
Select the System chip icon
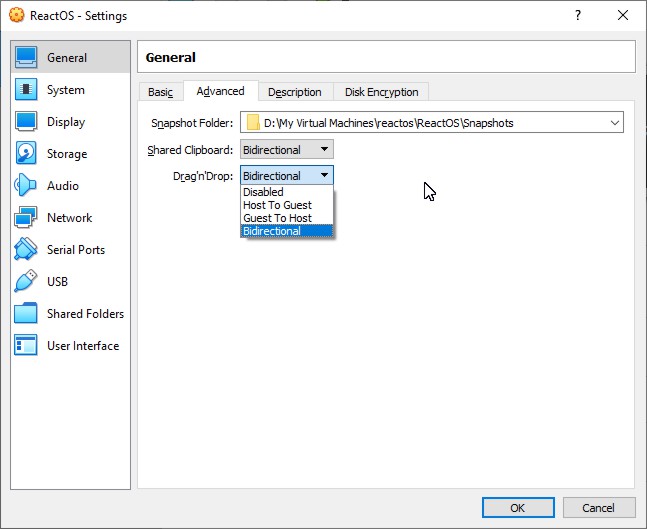26,89
